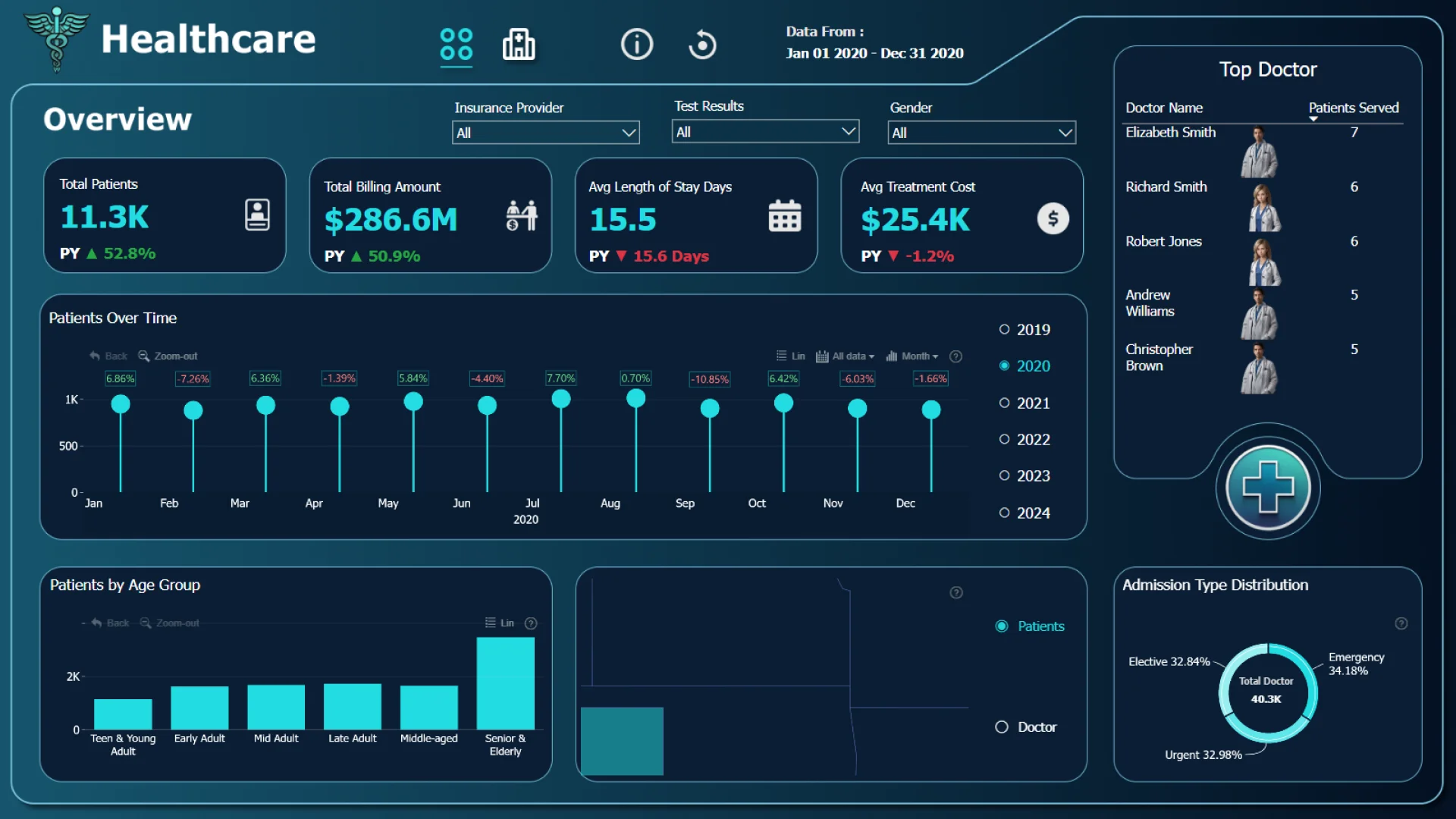The width and height of the screenshot is (1456, 819).
Task: Click the round medical cross button
Action: coord(1267,488)
